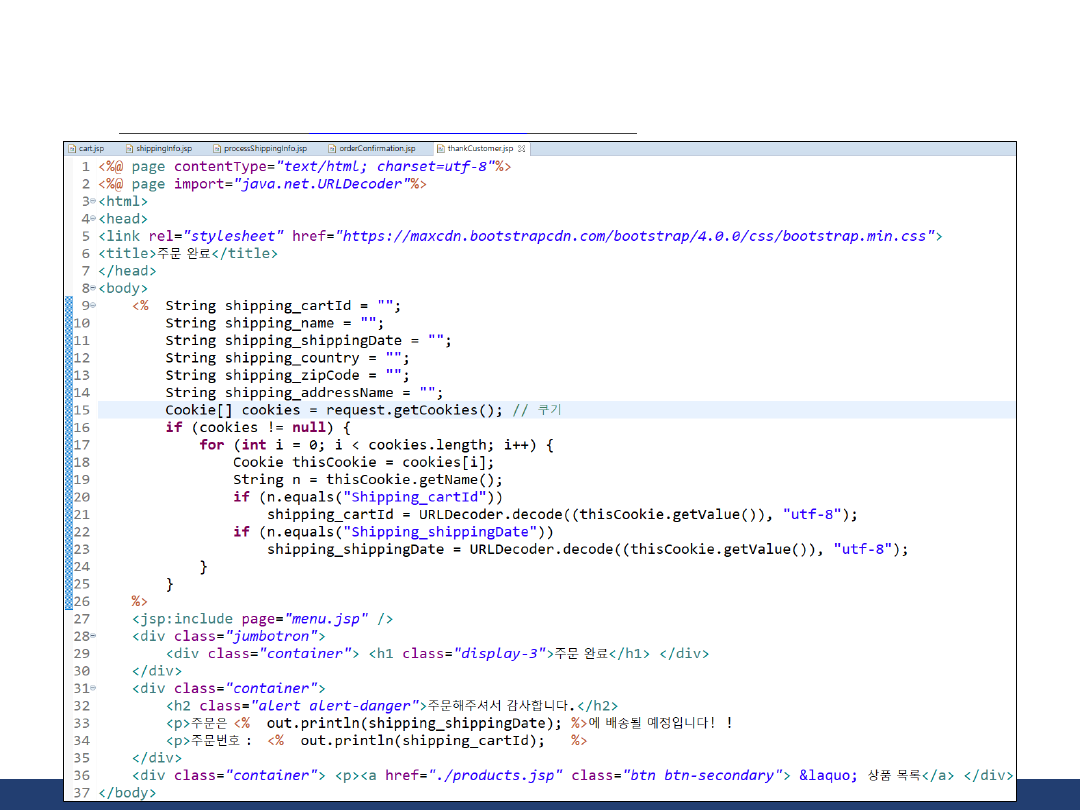Click the orderConfirmation.jsp tab file icon
1080x810 pixels.
pyautogui.click(x=333, y=149)
